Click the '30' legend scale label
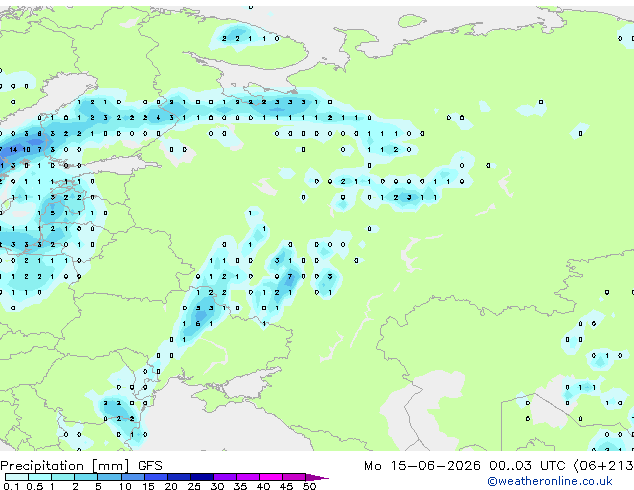Image resolution: width=634 pixels, height=490 pixels. pyautogui.click(x=217, y=486)
